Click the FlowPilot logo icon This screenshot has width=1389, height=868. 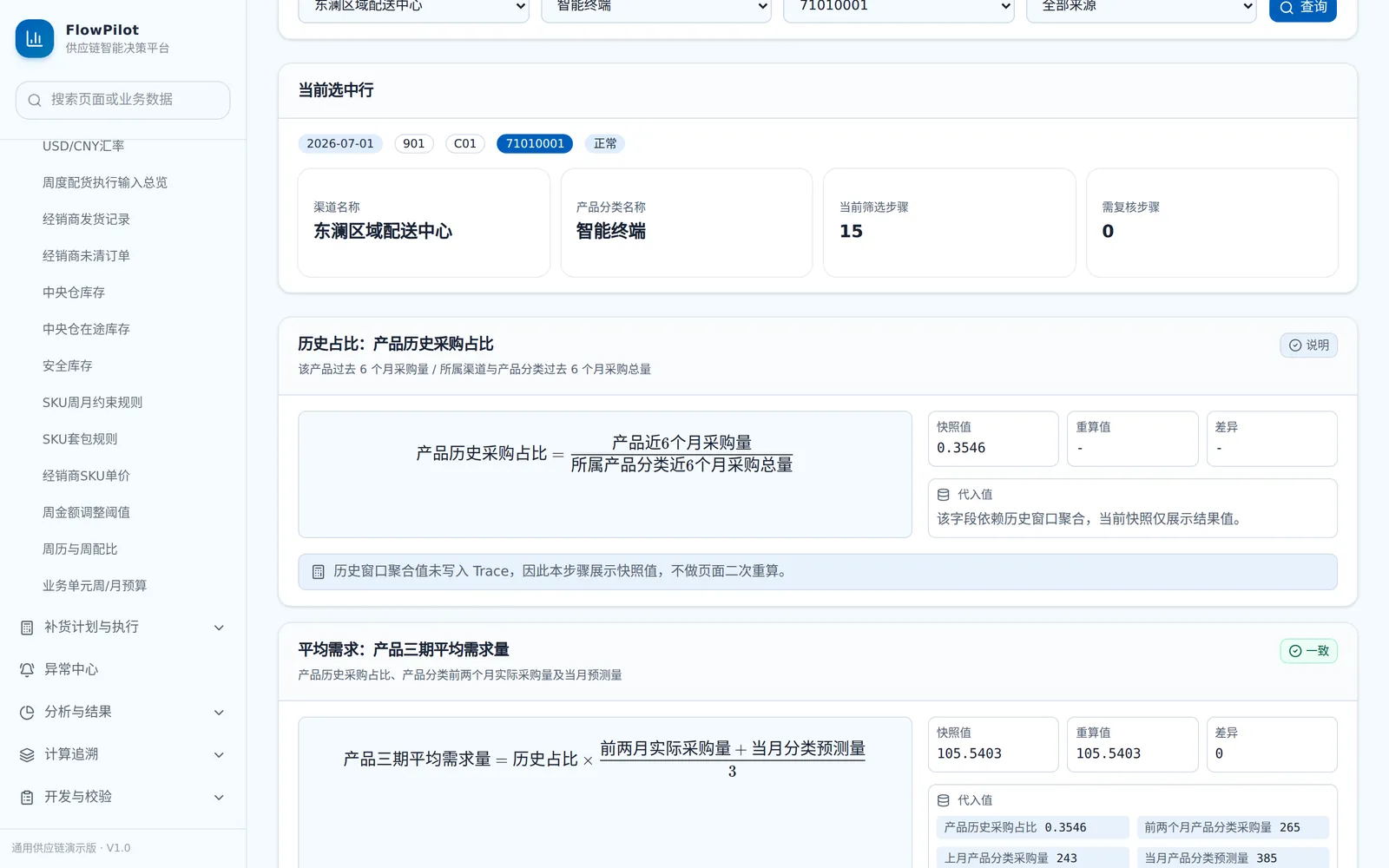[x=35, y=38]
